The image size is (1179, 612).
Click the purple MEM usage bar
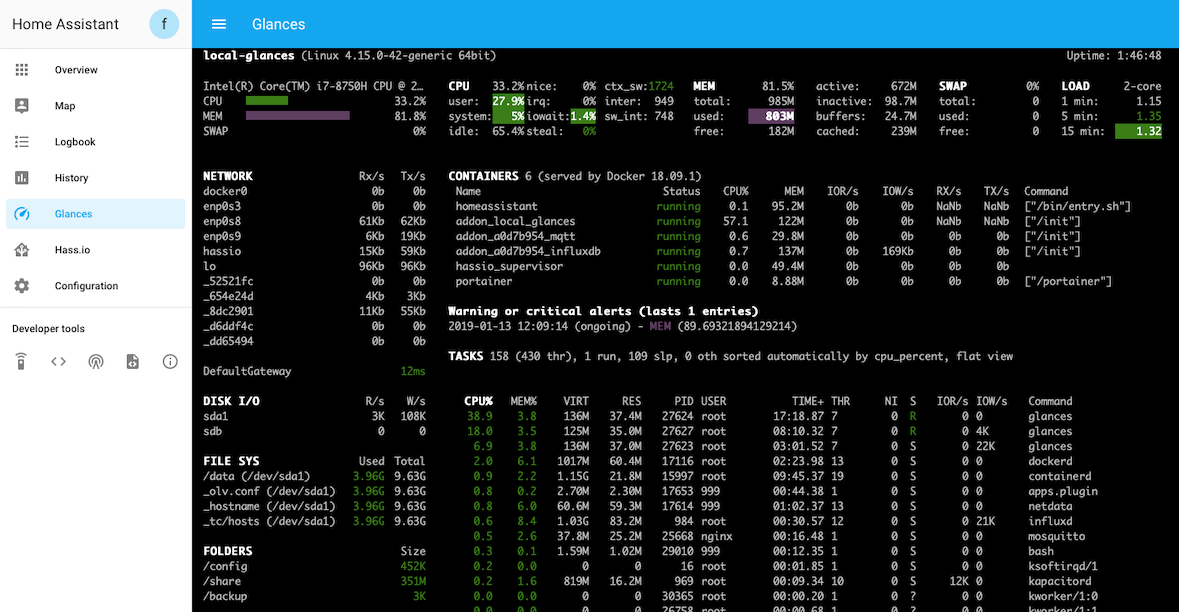pyautogui.click(x=298, y=116)
